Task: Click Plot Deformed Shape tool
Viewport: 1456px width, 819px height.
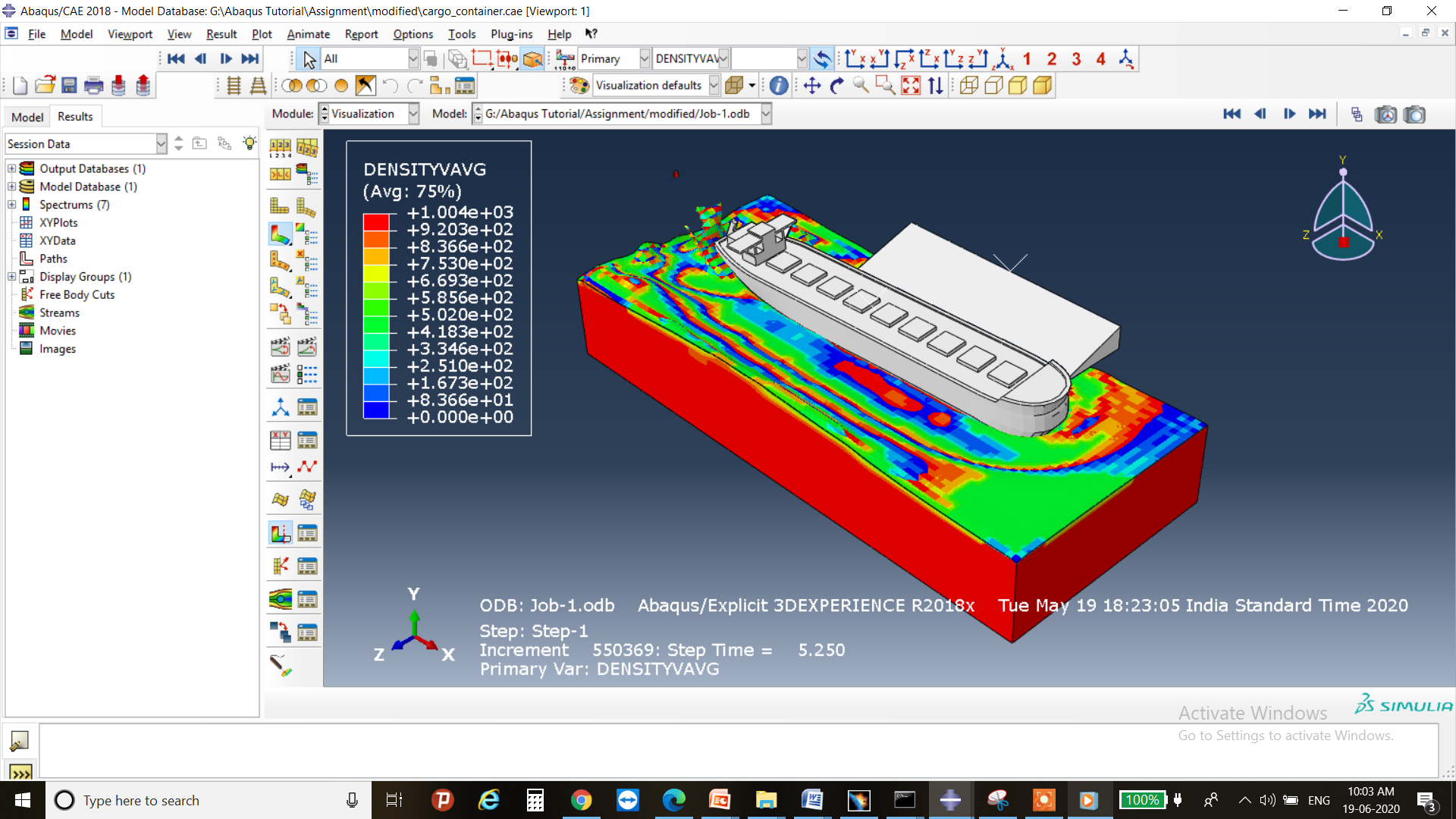Action: click(x=306, y=206)
